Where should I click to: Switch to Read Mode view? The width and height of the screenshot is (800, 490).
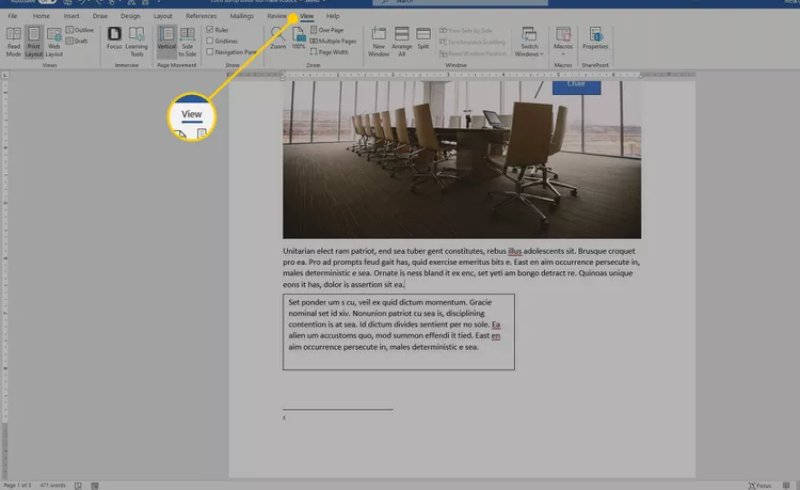[x=13, y=41]
